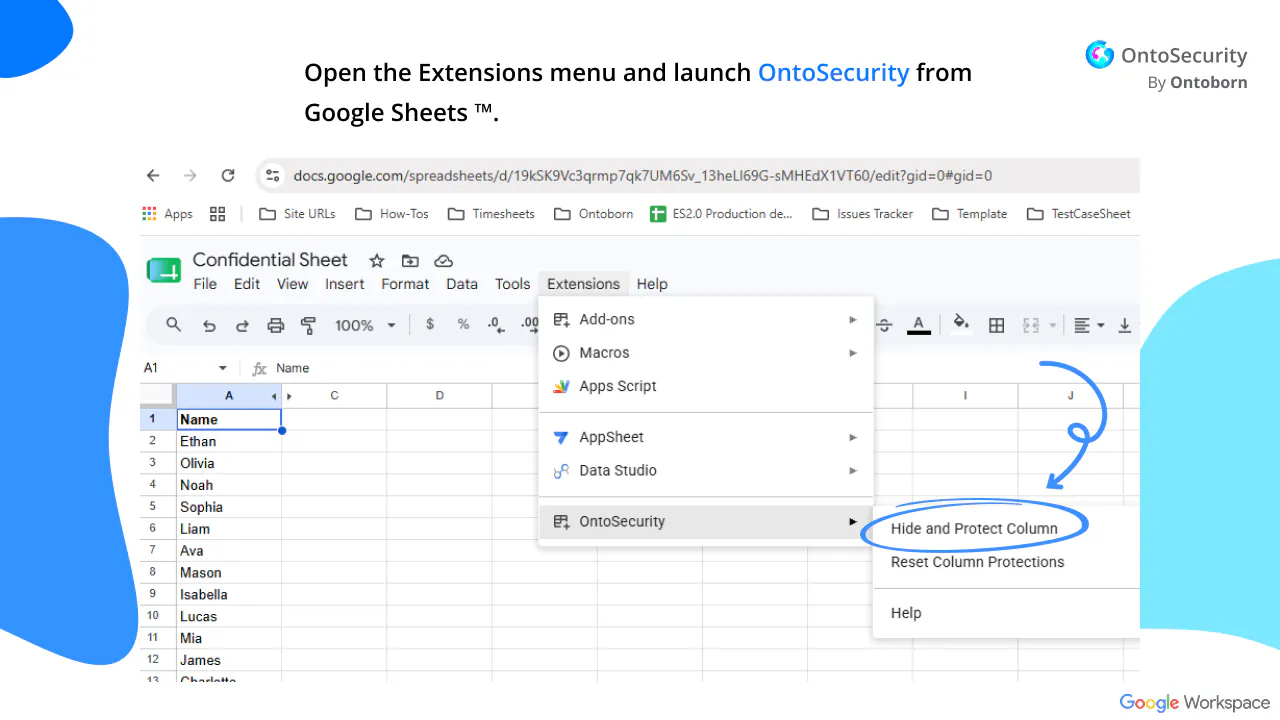Click the move to folder icon

pyautogui.click(x=410, y=261)
